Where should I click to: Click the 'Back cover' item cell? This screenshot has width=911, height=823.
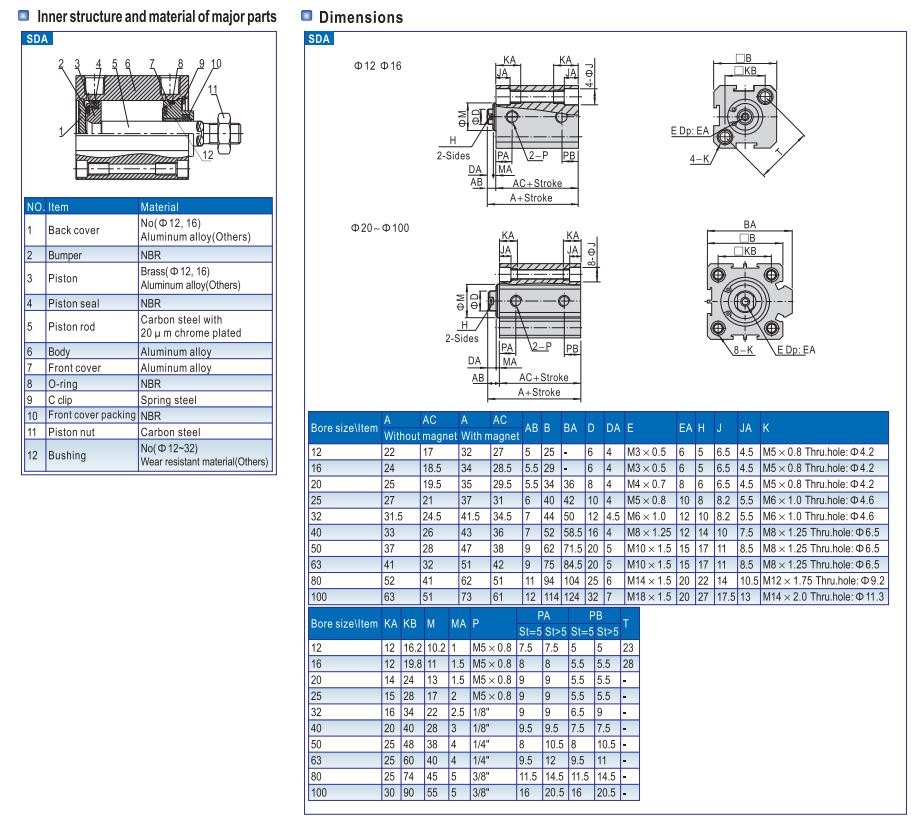[92, 230]
